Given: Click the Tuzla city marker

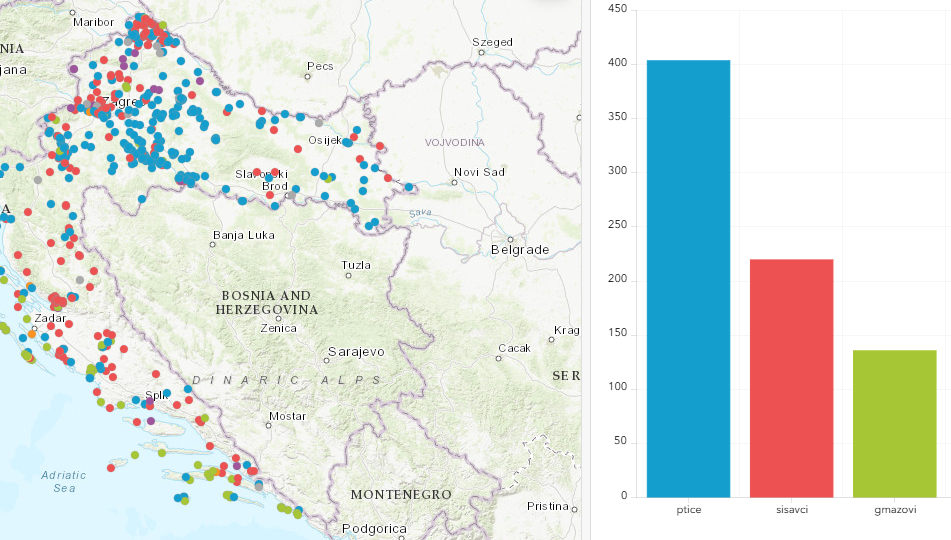Looking at the screenshot, I should coord(349,277).
